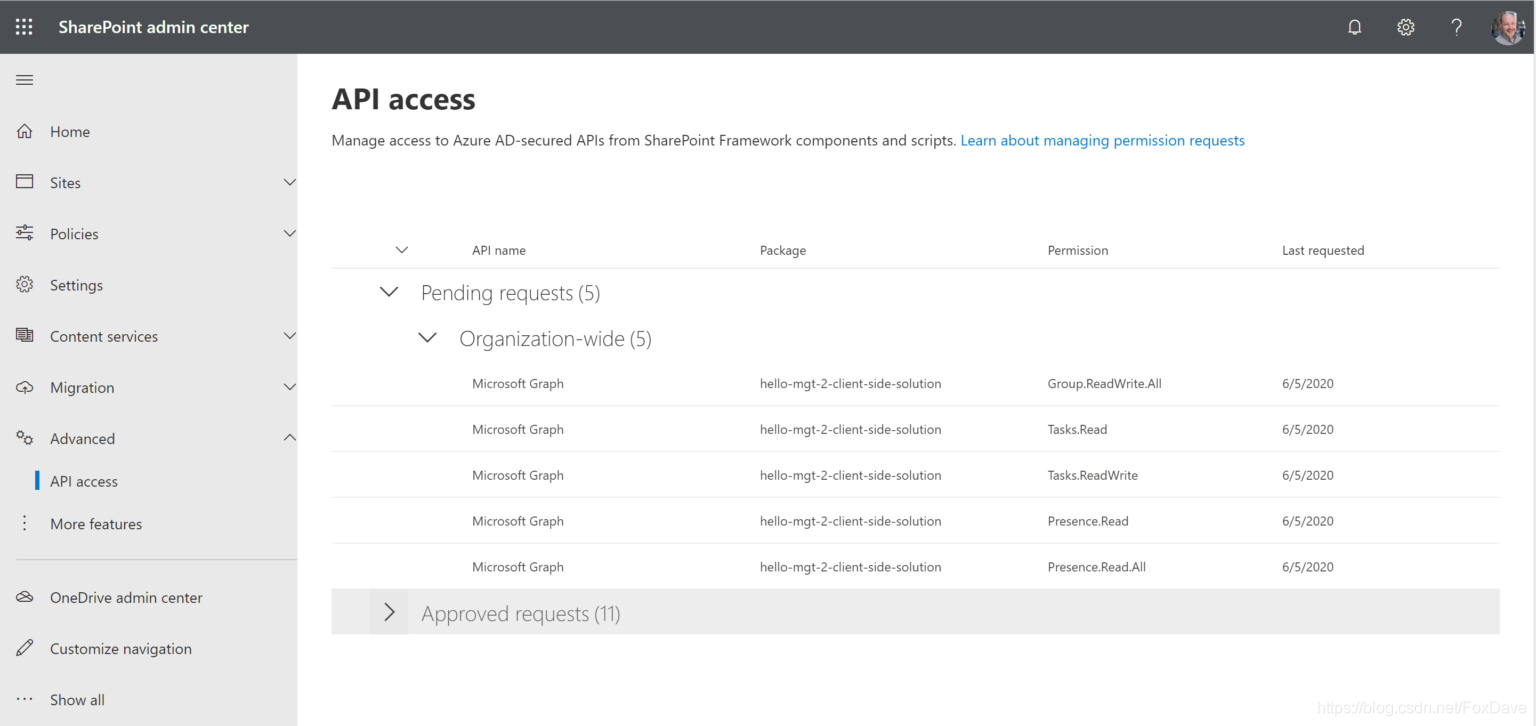
Task: Collapse the Organization-wide group
Action: pyautogui.click(x=427, y=338)
